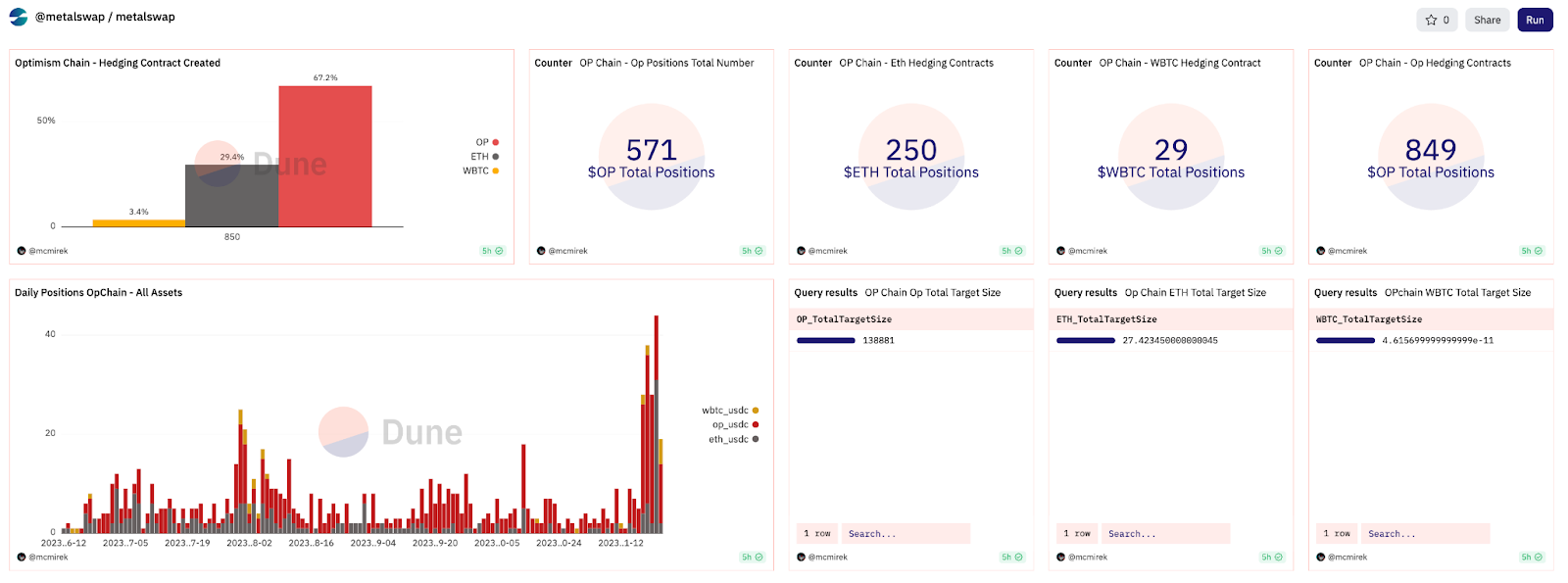The height and width of the screenshot is (583, 1568).
Task: Open the OP Chain - Eth Hedging Contracts title
Action: pyautogui.click(x=916, y=63)
